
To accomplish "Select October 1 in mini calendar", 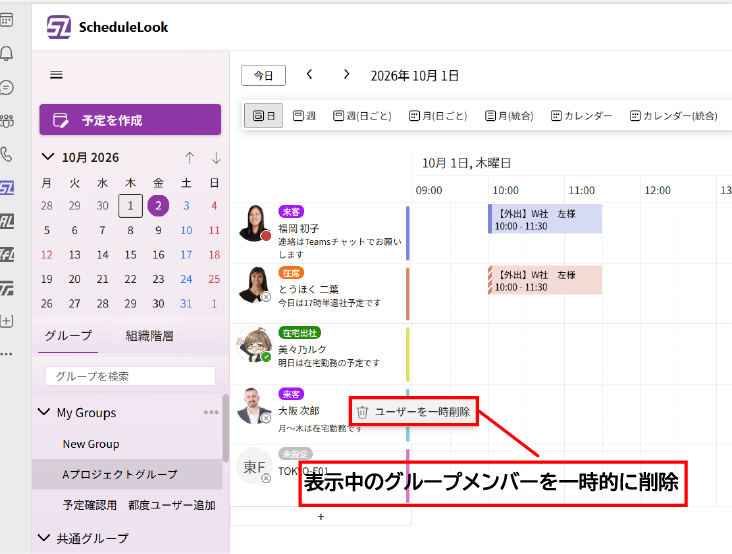I will 130,206.
